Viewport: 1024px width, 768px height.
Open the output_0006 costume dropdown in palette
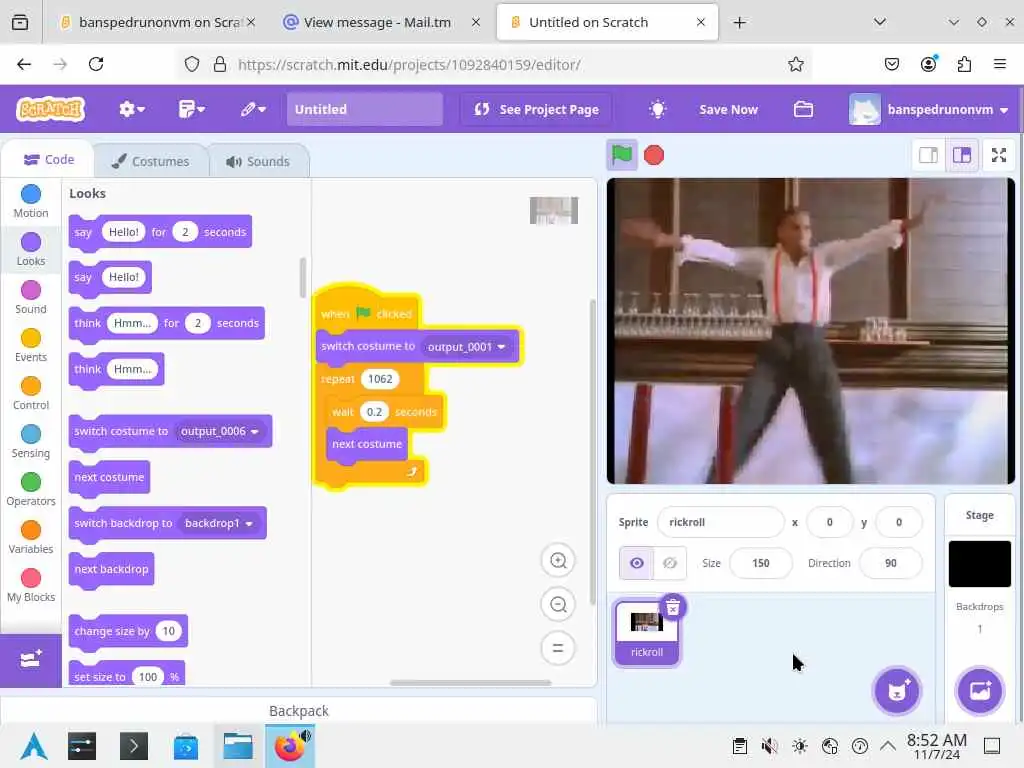coord(219,432)
